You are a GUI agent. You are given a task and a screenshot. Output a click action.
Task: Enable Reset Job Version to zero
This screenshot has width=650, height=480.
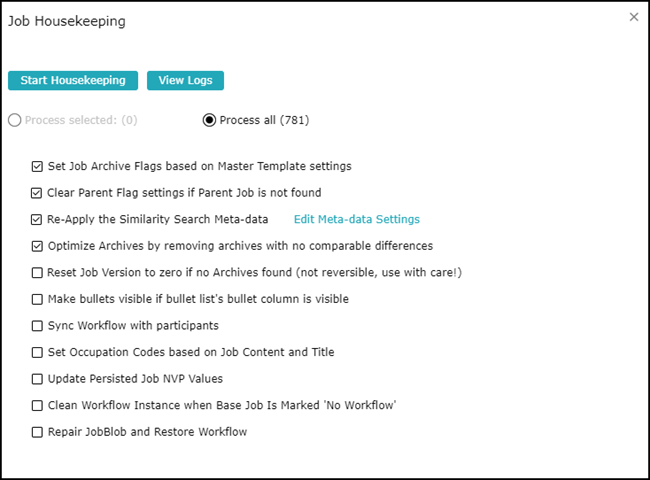[x=38, y=272]
